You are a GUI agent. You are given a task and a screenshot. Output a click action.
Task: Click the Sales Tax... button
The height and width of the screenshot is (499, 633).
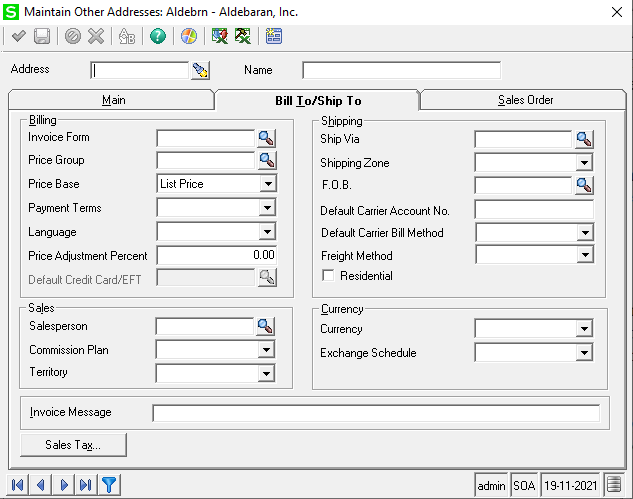(x=73, y=445)
